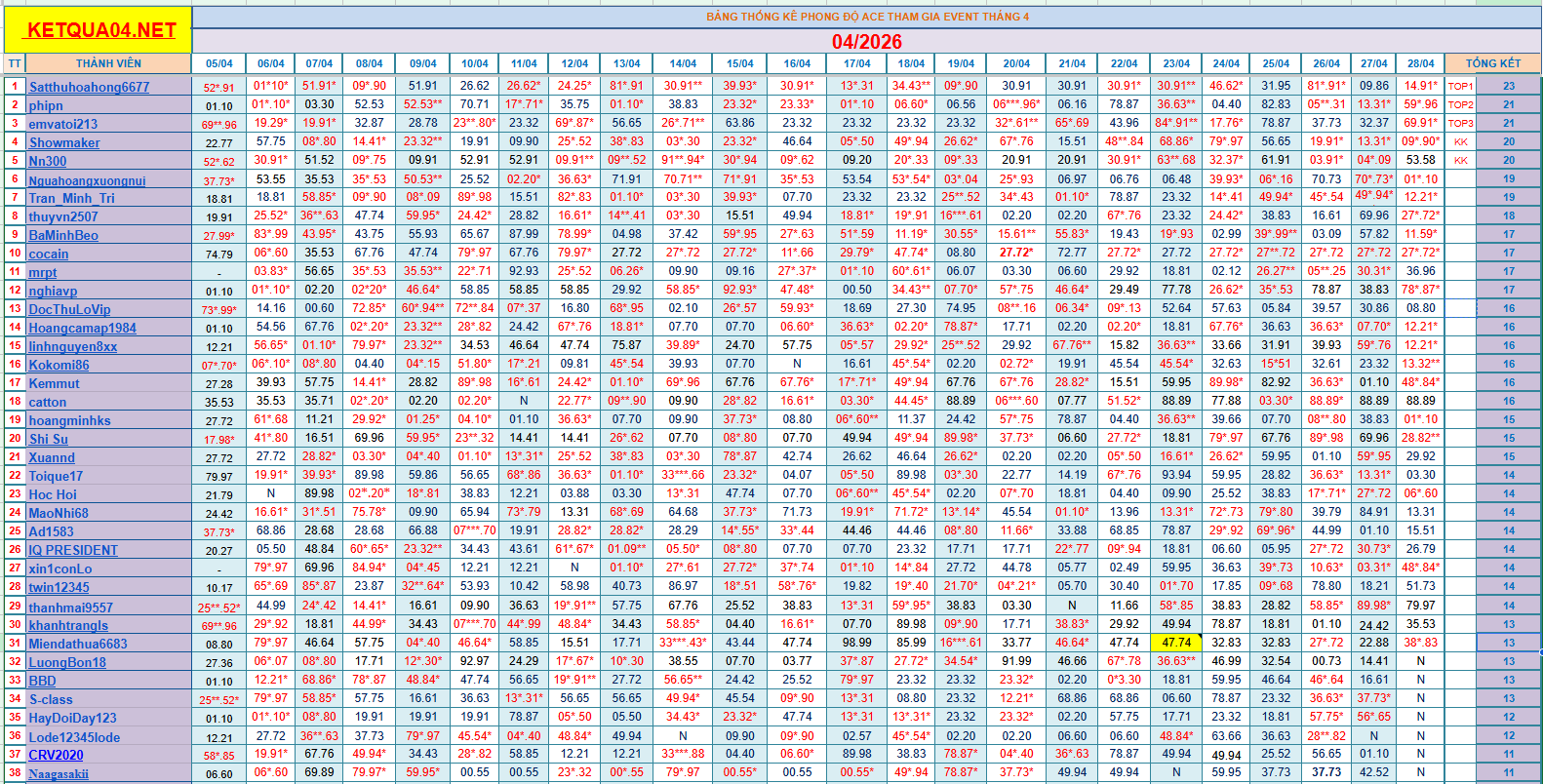Screen dimensions: 1543x784
Task: Click the Lode12345lode member name
Action: click(74, 737)
